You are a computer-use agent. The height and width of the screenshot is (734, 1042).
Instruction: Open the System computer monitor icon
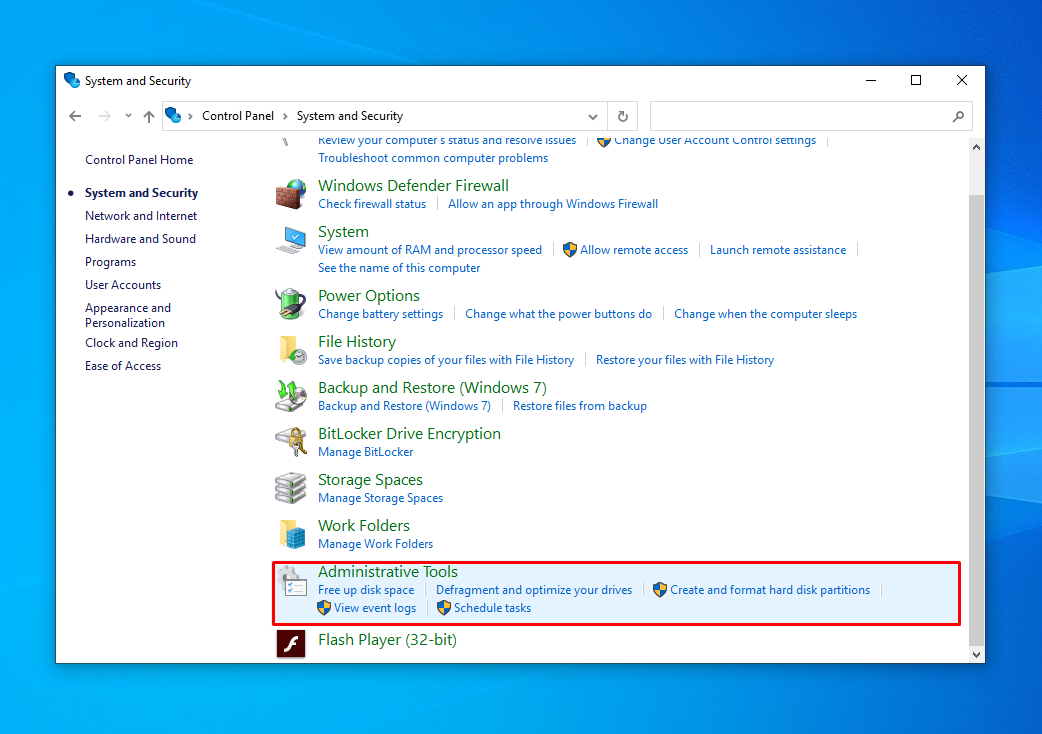point(291,240)
